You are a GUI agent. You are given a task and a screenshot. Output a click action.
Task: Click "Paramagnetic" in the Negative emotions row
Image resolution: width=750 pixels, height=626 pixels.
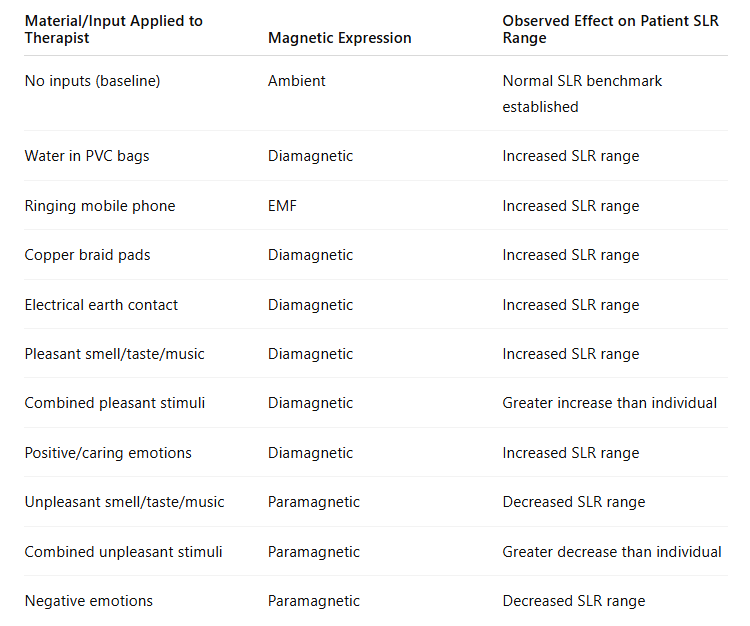[313, 601]
